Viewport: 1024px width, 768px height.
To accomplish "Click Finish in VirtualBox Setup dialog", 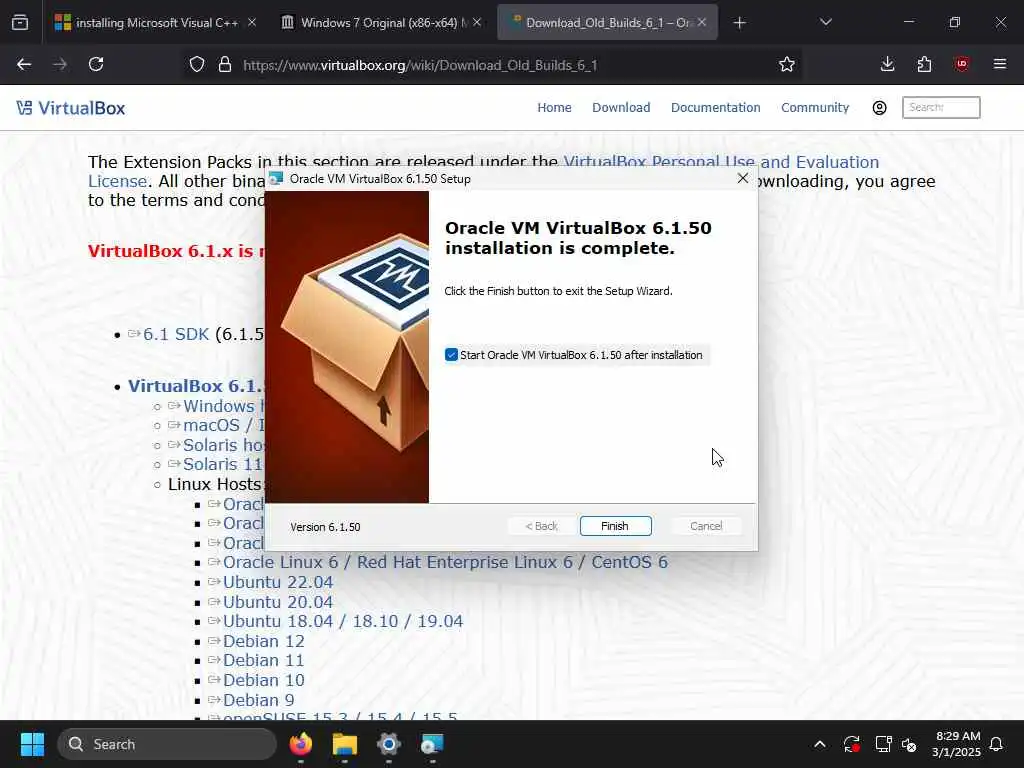I will [x=615, y=526].
